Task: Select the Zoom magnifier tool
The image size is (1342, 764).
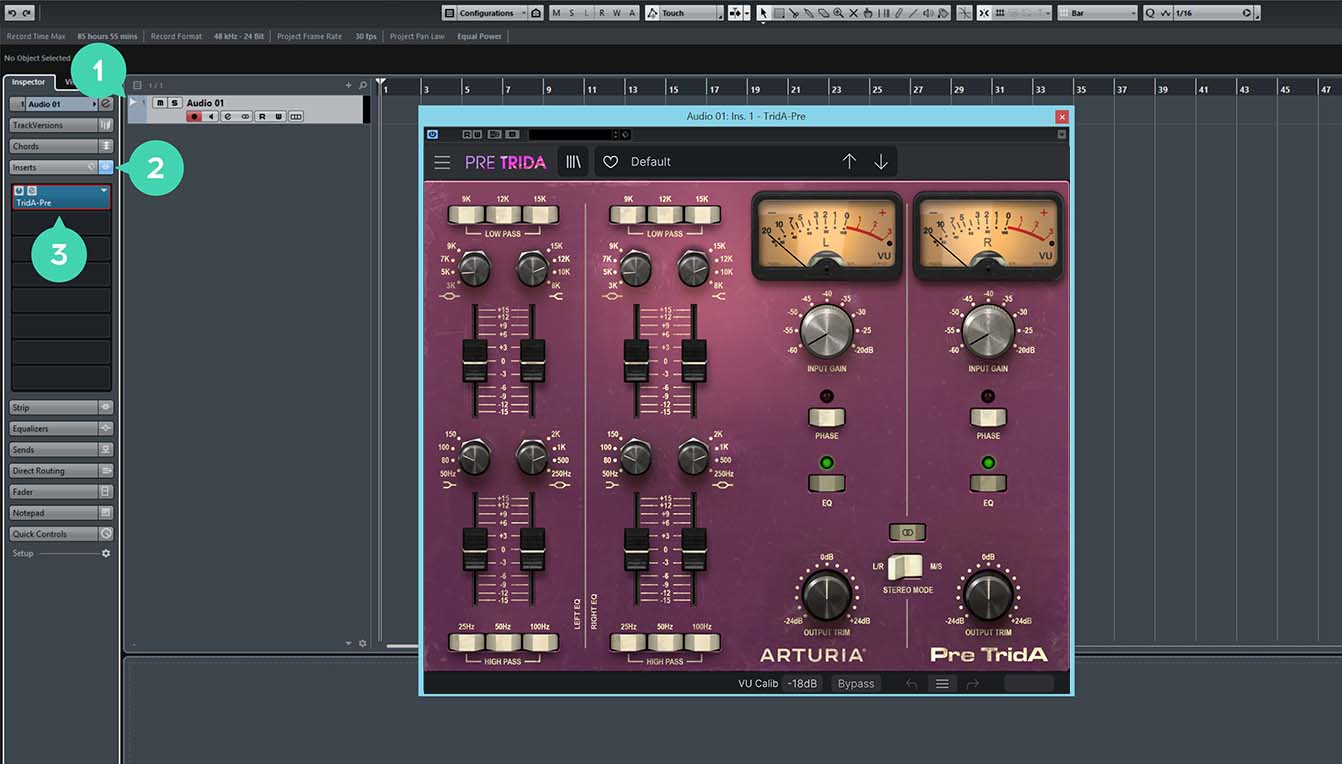Action: [x=838, y=13]
